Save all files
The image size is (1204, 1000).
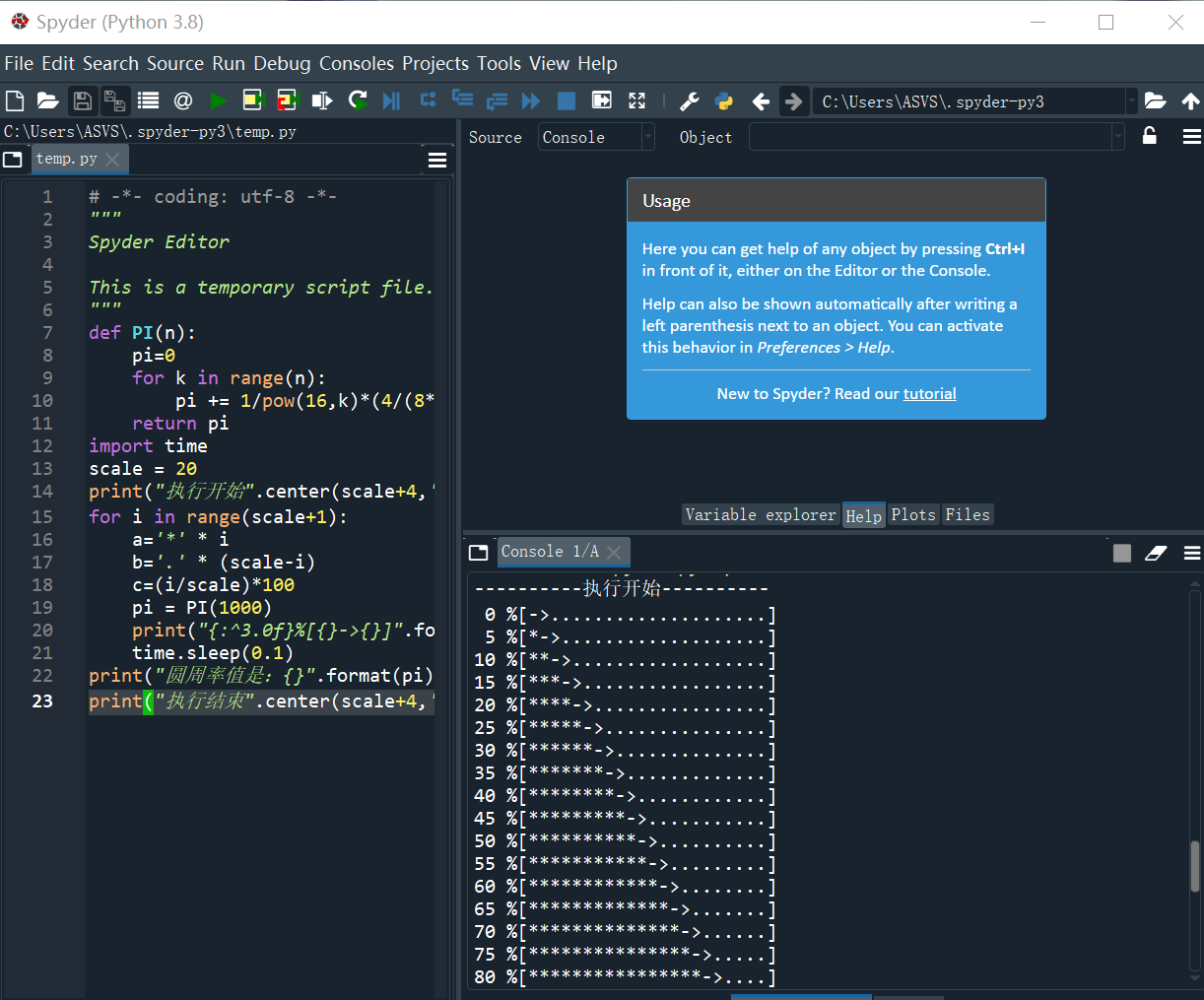coord(114,100)
